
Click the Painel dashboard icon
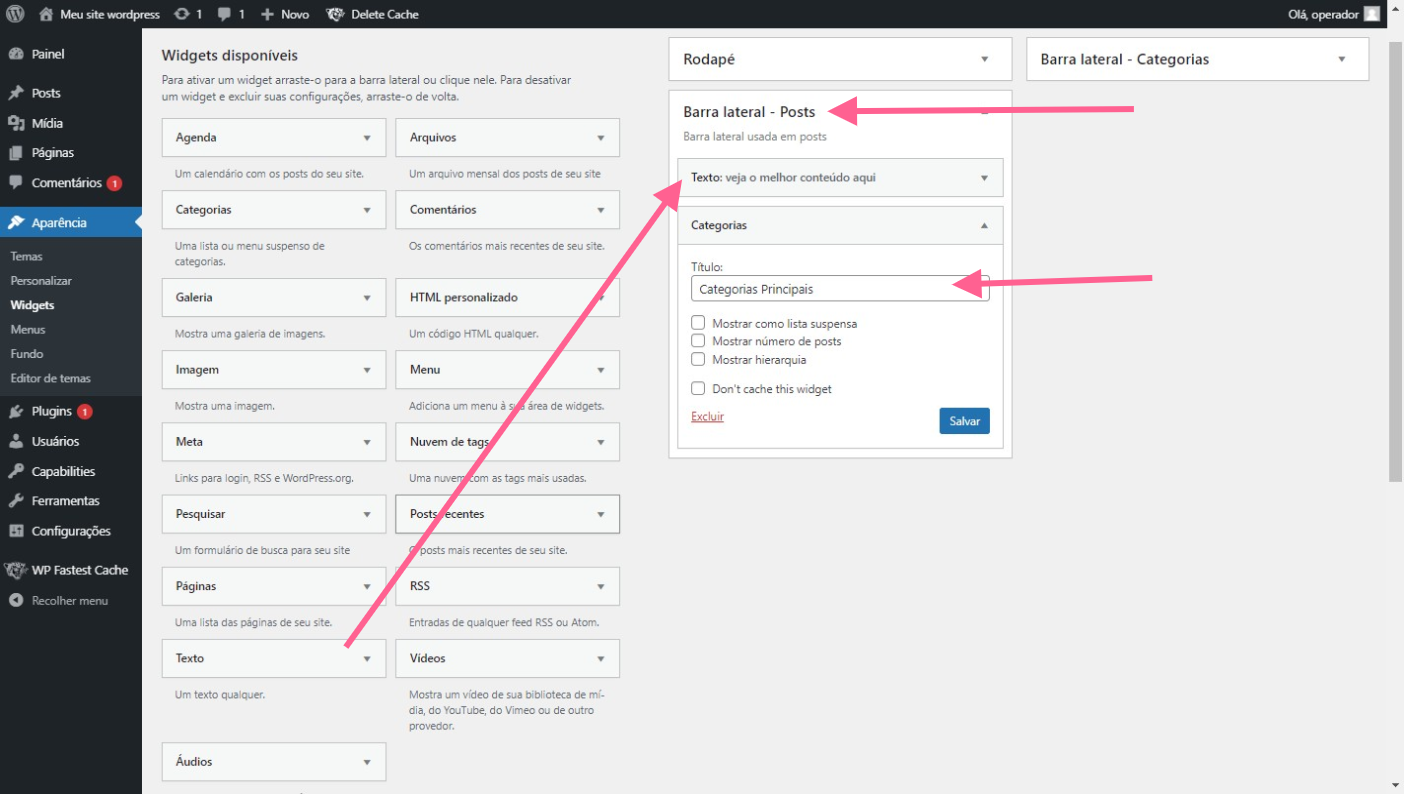coord(16,54)
